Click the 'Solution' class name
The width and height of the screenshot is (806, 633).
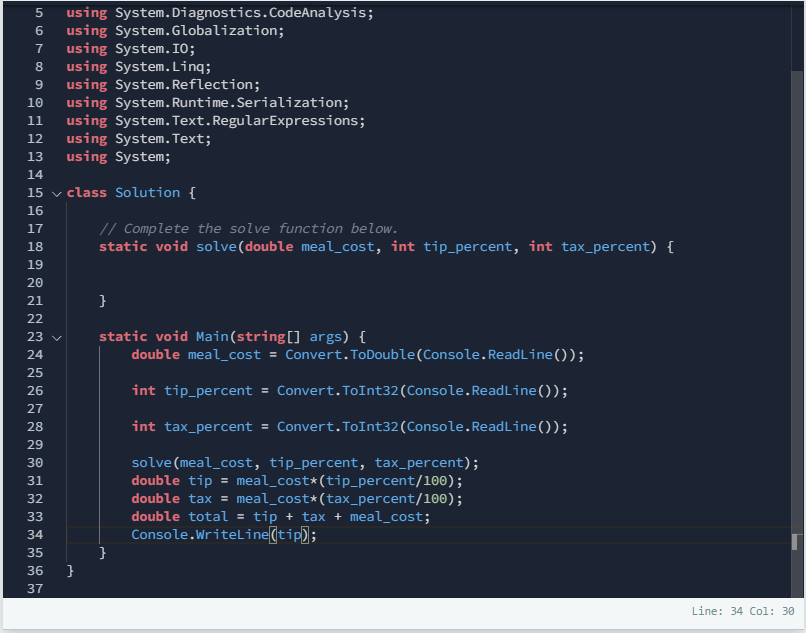pos(148,193)
